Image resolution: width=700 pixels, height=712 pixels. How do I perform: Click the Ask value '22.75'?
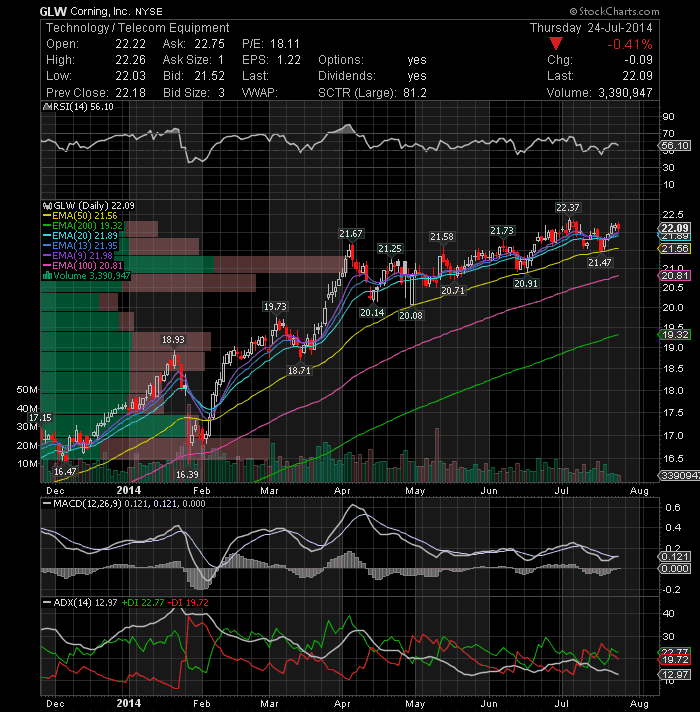pyautogui.click(x=209, y=44)
